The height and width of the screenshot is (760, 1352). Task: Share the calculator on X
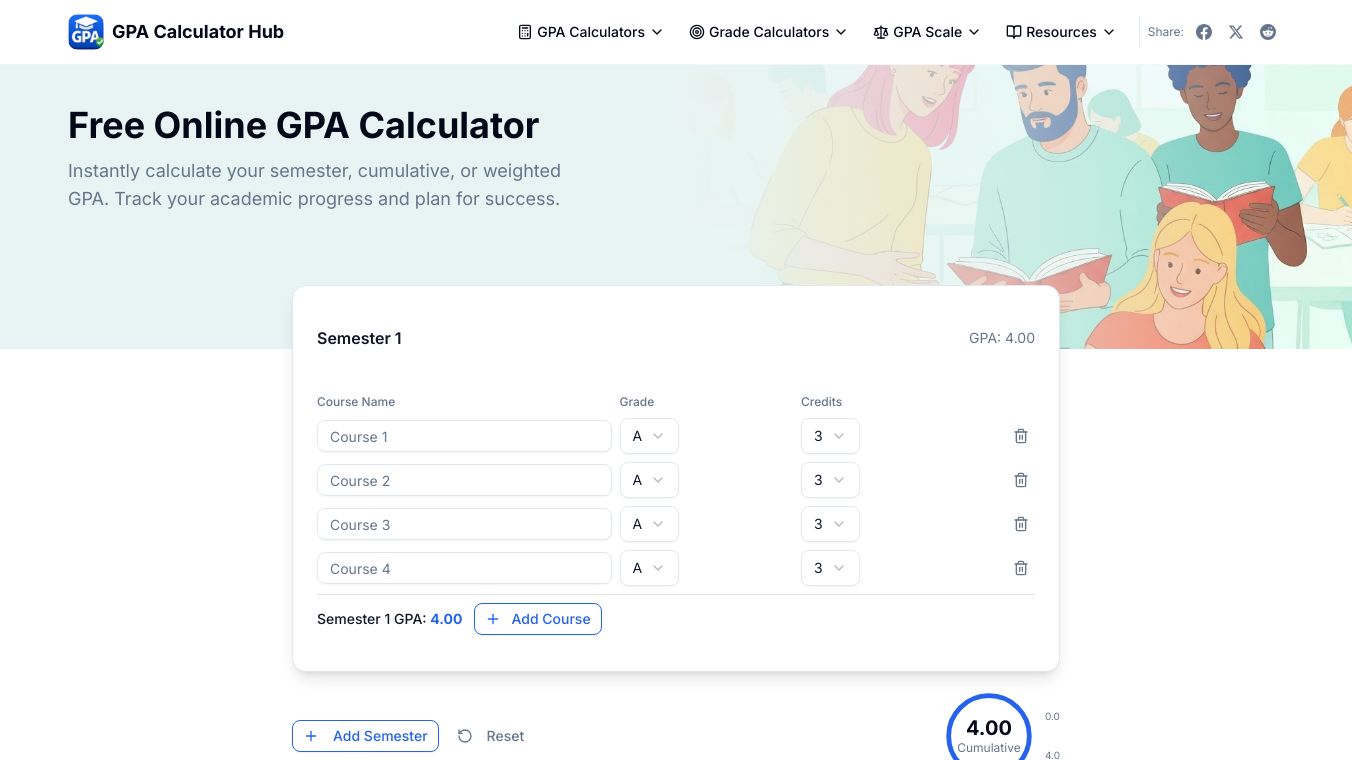tap(1236, 32)
